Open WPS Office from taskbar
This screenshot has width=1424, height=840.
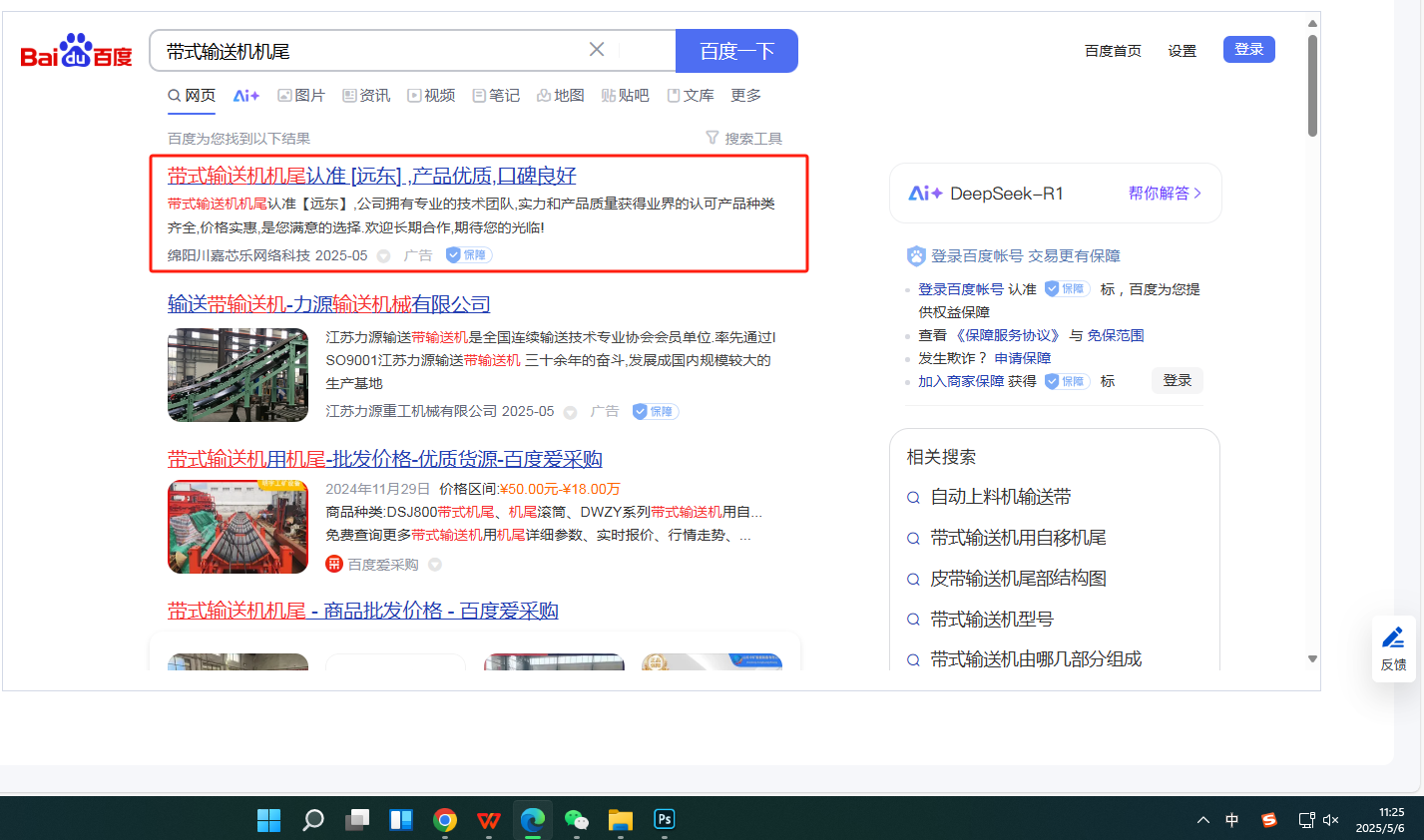(x=489, y=820)
